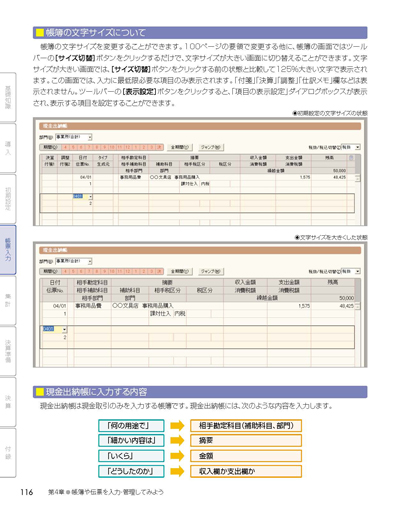Click the 収入金額 header in the enlarged-text ledger
Screen dimensions: 400x510
(245, 282)
